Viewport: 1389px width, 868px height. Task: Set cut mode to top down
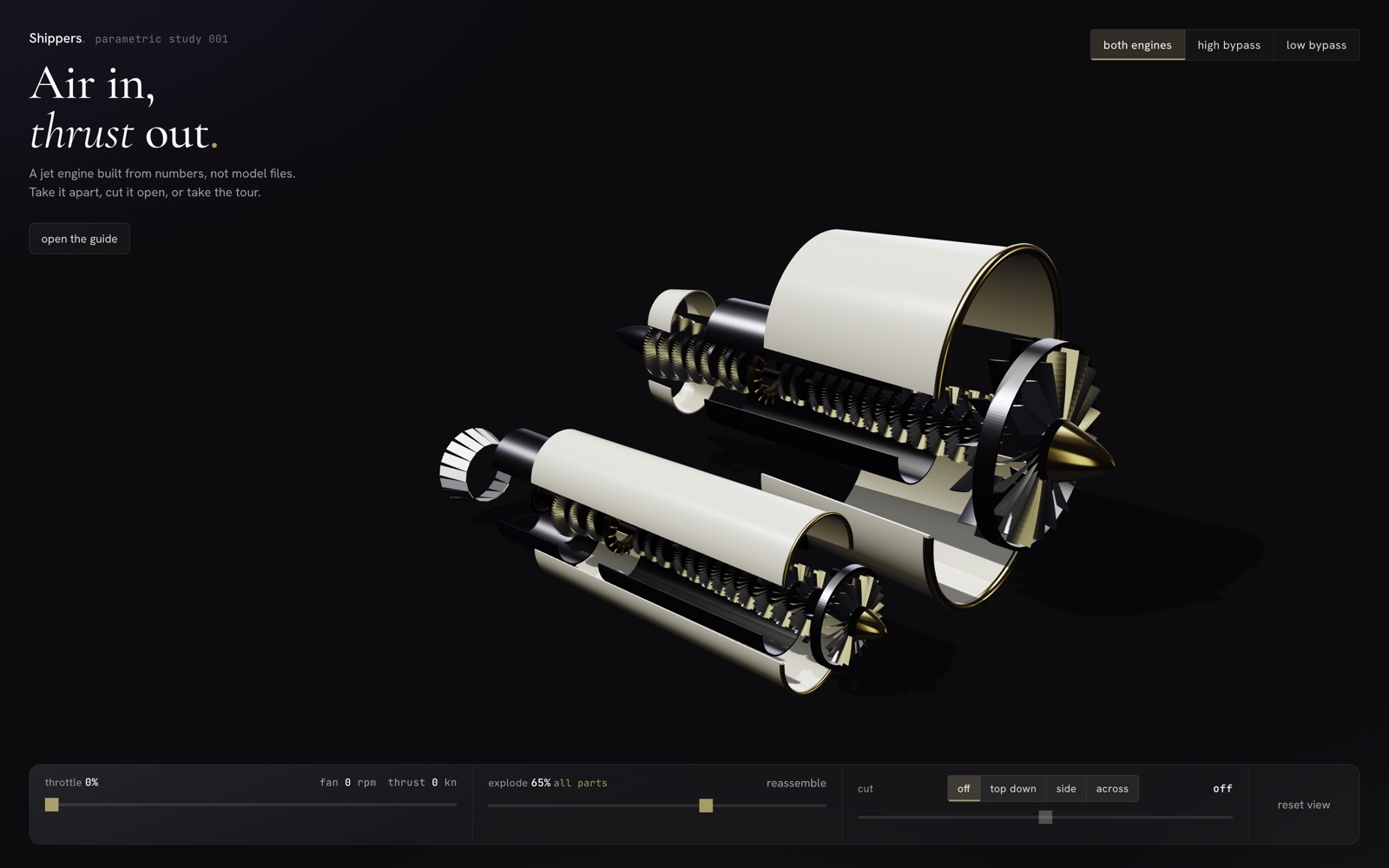click(1013, 788)
